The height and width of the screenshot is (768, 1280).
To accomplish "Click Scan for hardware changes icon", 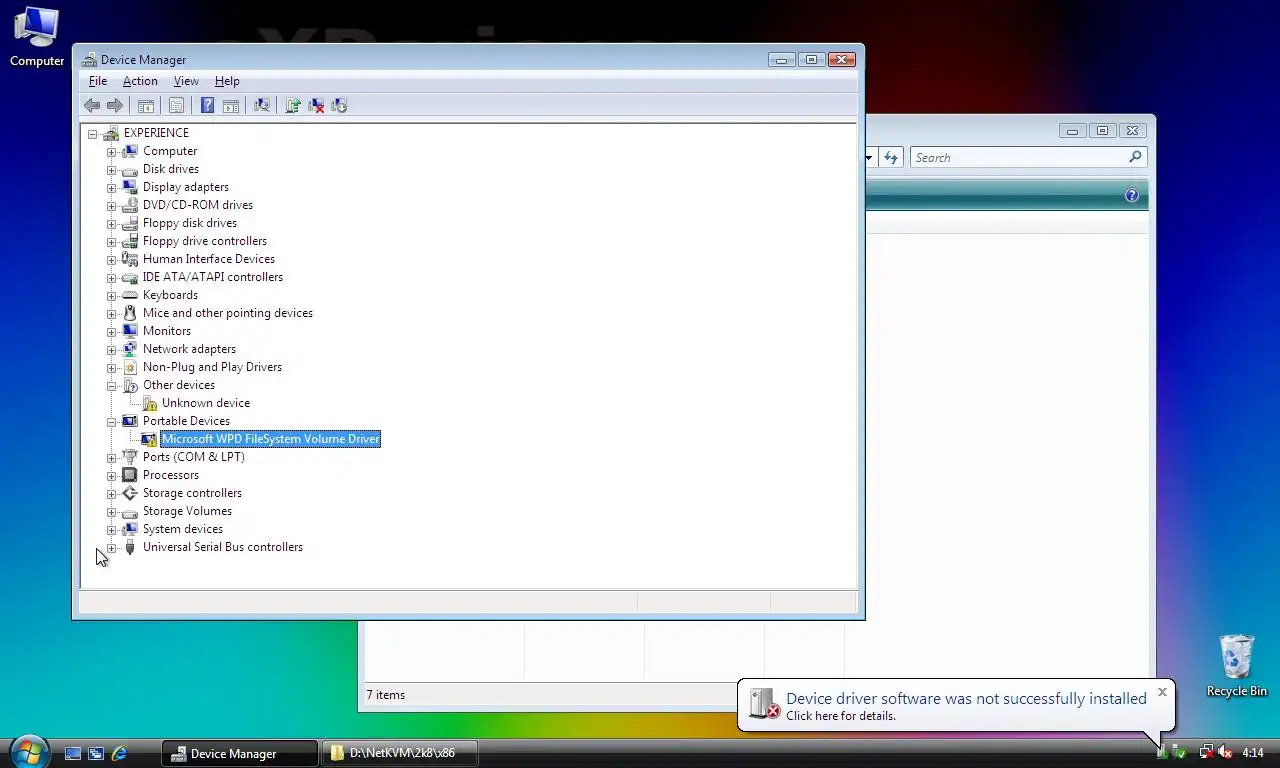I will tap(262, 105).
